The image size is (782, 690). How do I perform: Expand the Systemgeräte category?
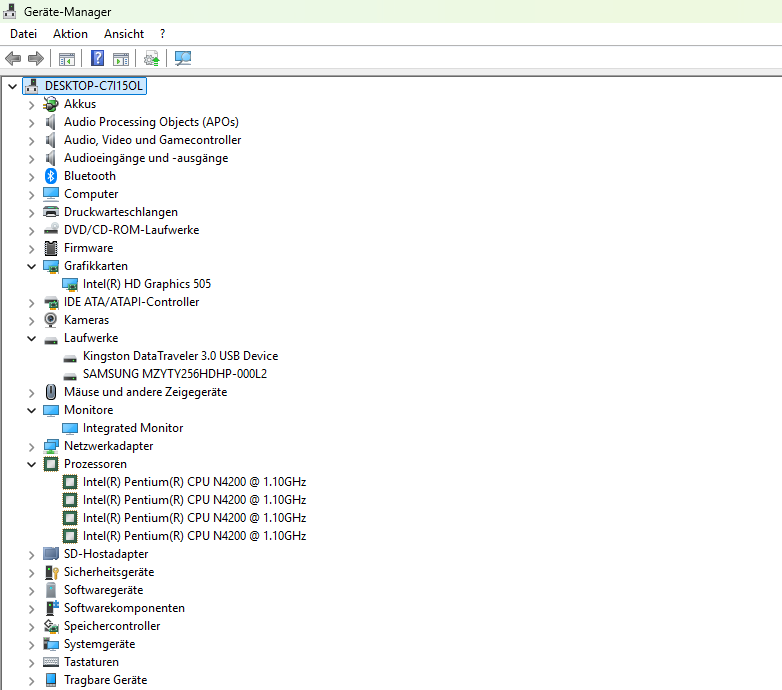[31, 645]
